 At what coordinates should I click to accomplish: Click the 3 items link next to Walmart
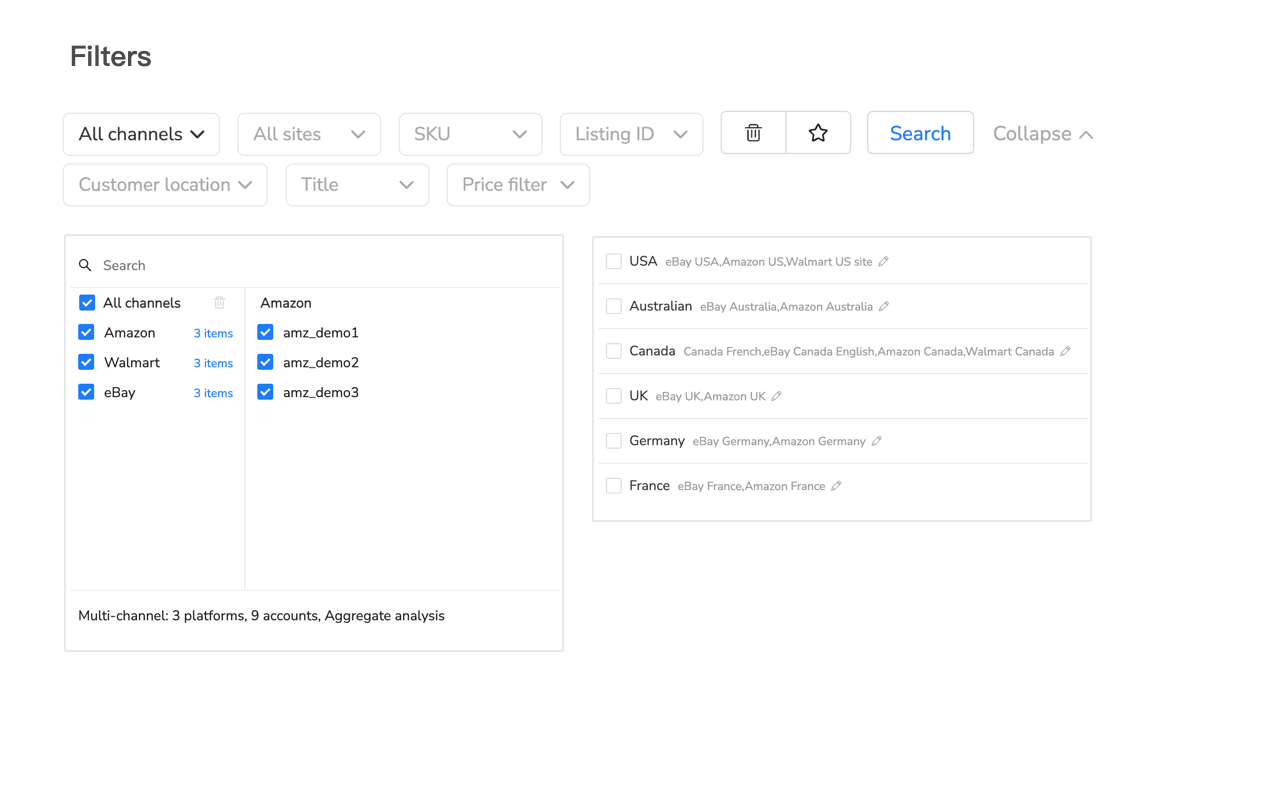[213, 362]
